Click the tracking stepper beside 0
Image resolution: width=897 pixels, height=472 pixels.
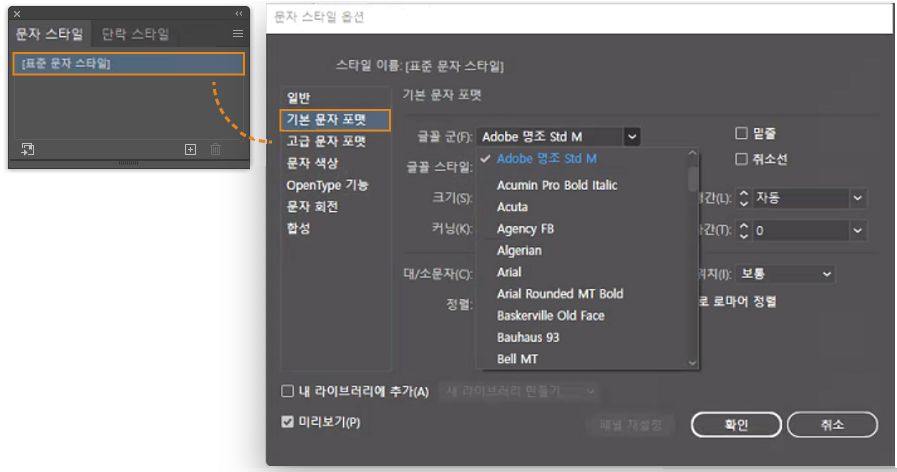click(x=744, y=231)
